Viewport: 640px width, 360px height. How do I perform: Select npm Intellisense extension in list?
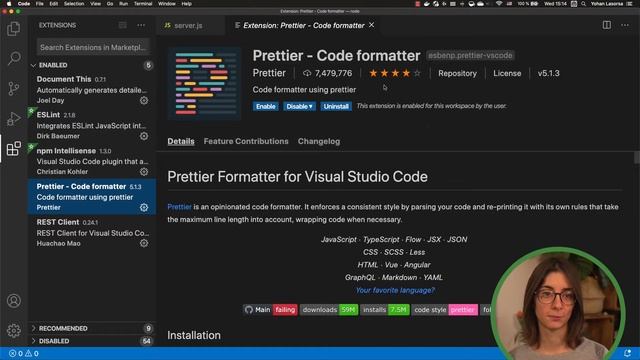(x=92, y=161)
